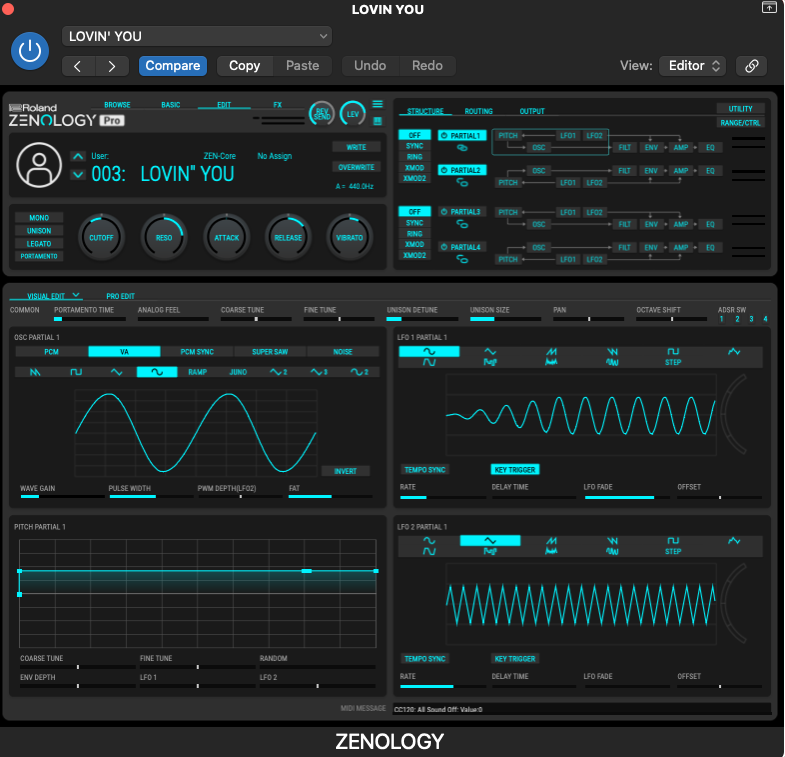
Task: Toggle TEMPO SYNC in LFO 2 Partial 1
Action: tap(425, 659)
